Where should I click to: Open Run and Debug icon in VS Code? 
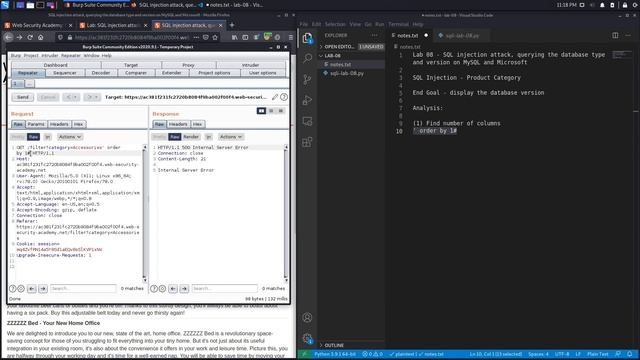tap(307, 100)
